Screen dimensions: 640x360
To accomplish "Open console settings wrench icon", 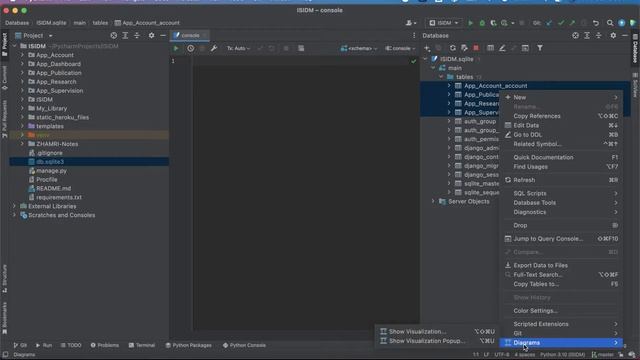I will coord(213,48).
